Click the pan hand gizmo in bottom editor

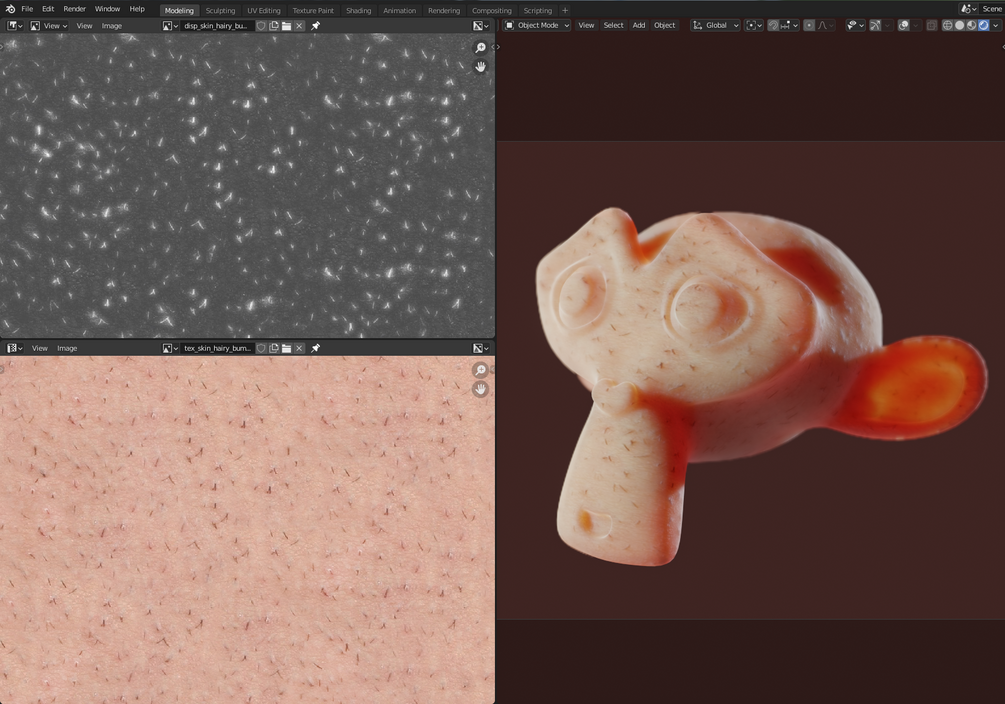pos(480,389)
